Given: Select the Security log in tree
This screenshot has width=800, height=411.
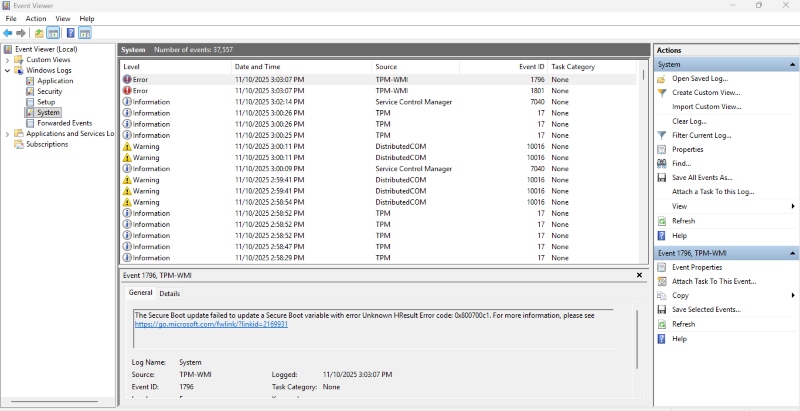Looking at the screenshot, I should tap(49, 91).
